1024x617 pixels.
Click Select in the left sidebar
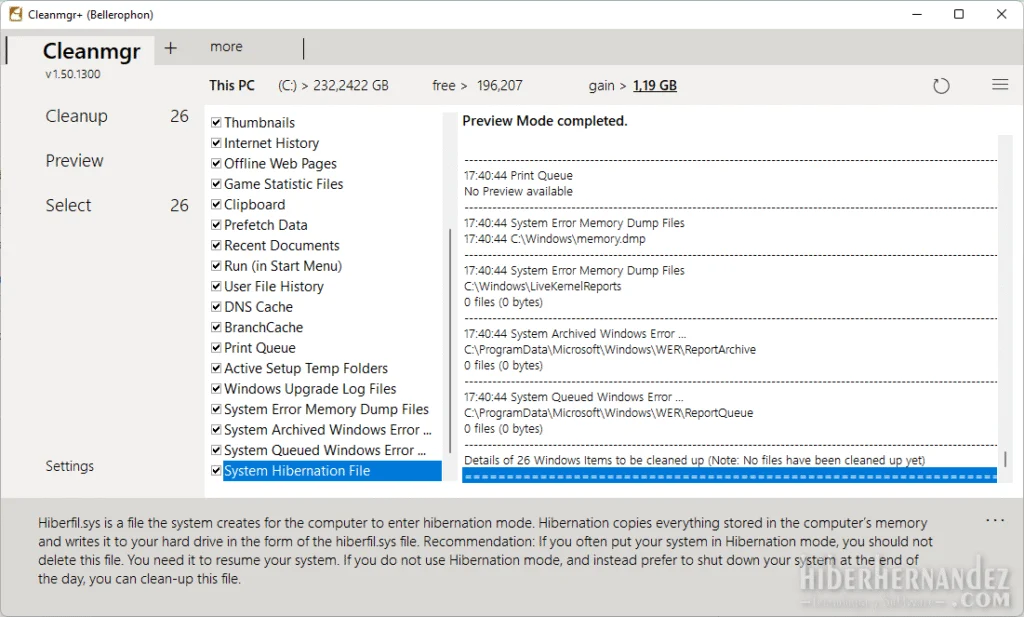pyautogui.click(x=68, y=205)
